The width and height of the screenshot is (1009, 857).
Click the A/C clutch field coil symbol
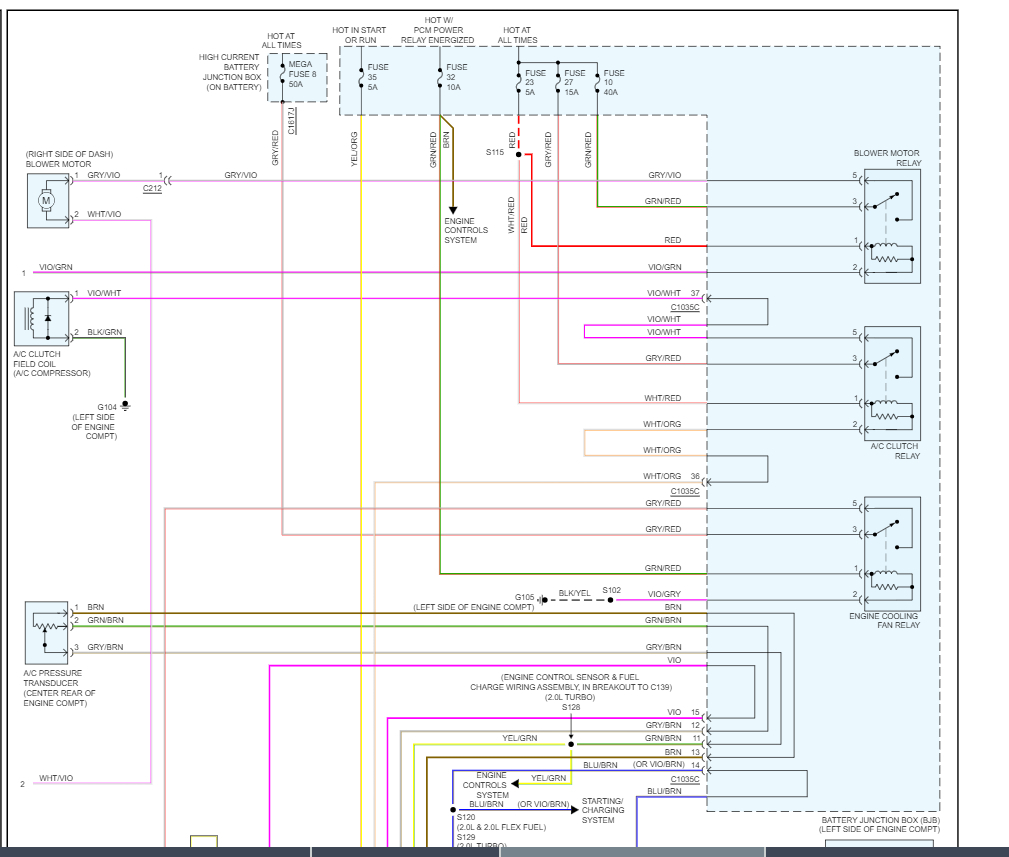click(x=41, y=318)
